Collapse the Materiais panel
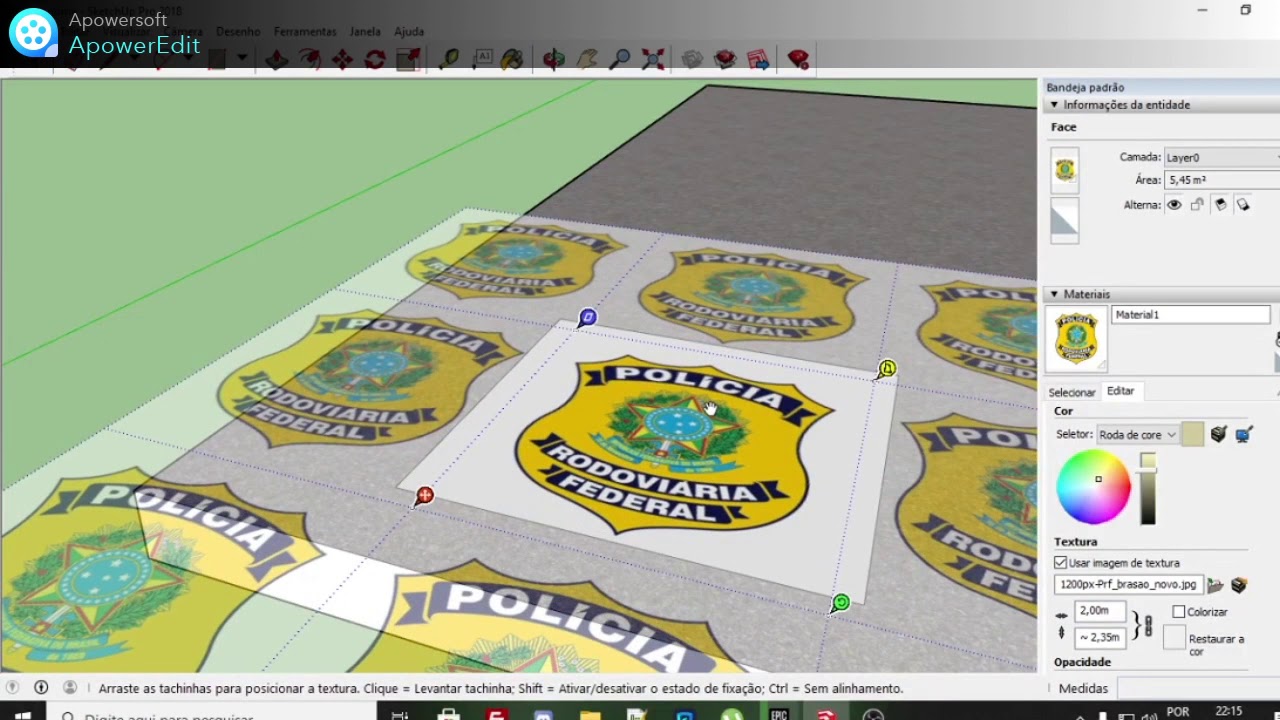 [1053, 294]
